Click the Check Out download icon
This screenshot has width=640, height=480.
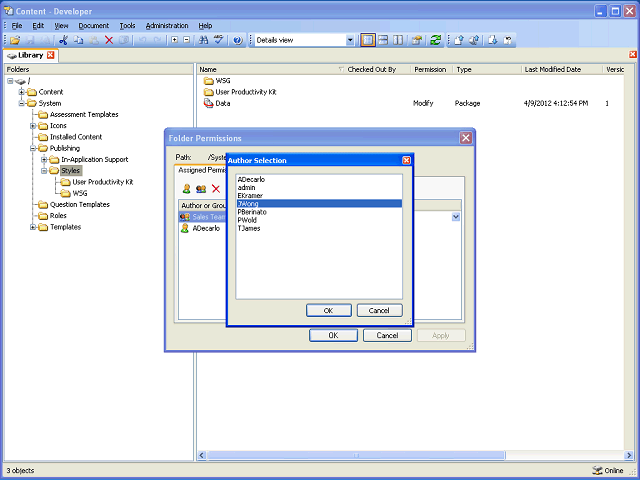click(493, 40)
